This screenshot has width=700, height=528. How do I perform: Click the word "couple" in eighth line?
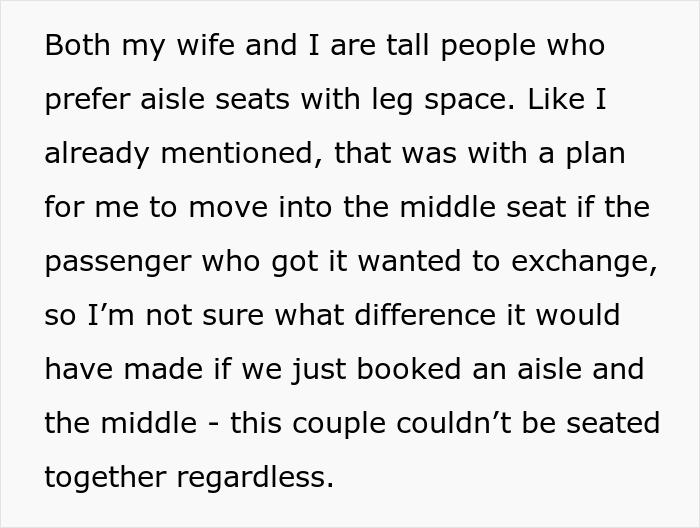338,424
